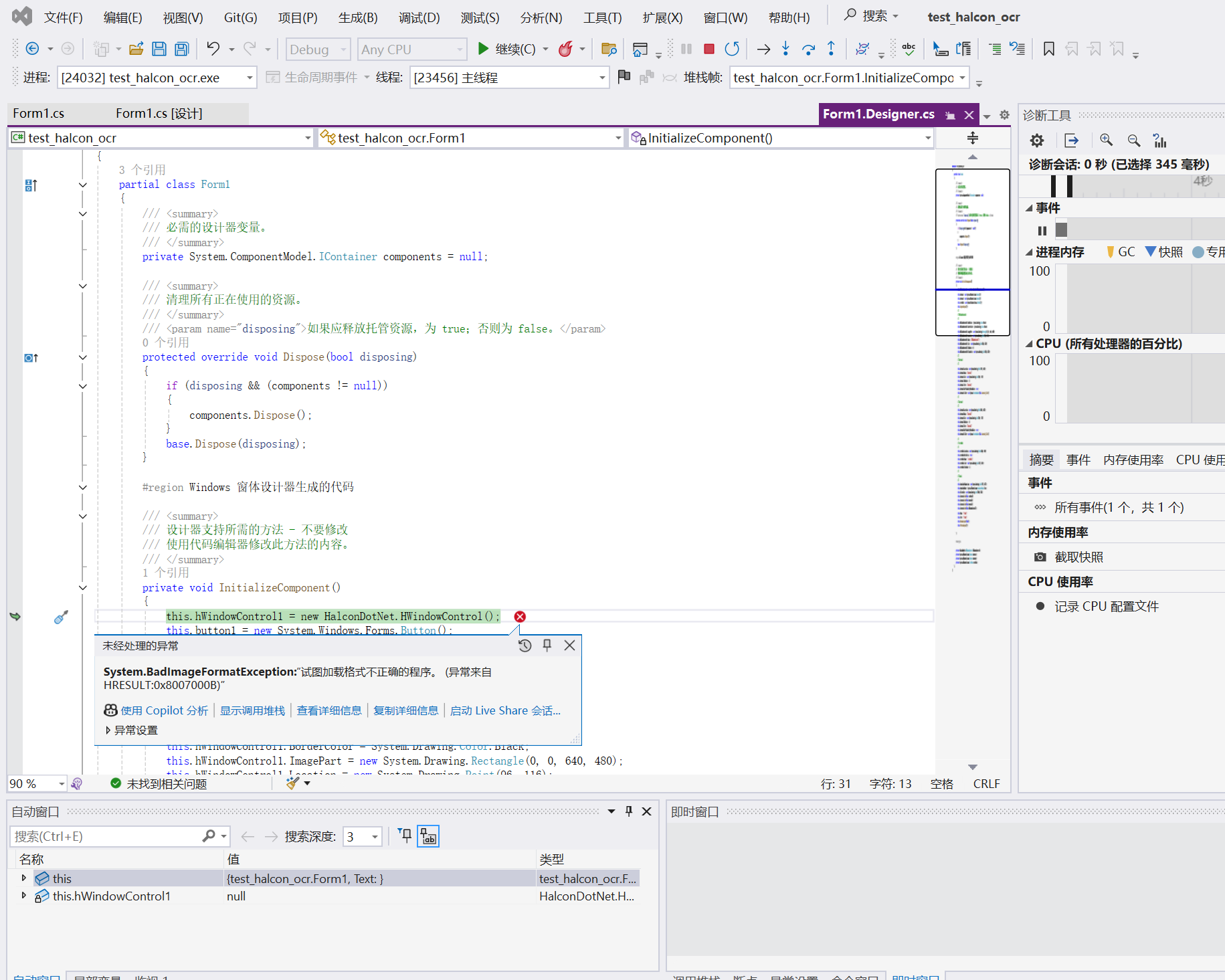The width and height of the screenshot is (1225, 980).
Task: Click the editor split window icon
Action: (x=973, y=138)
